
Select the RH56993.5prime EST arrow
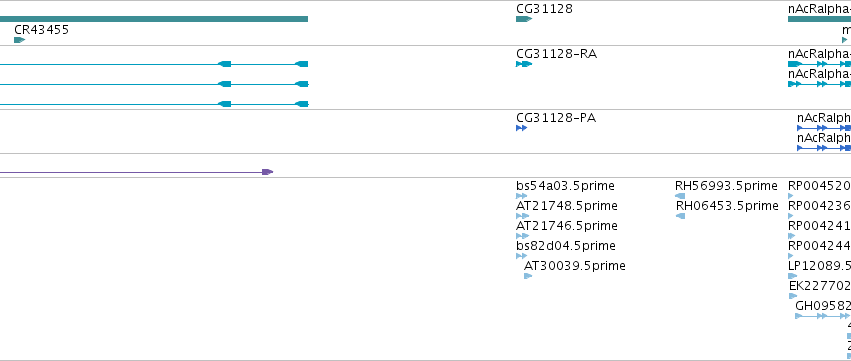tap(680, 196)
